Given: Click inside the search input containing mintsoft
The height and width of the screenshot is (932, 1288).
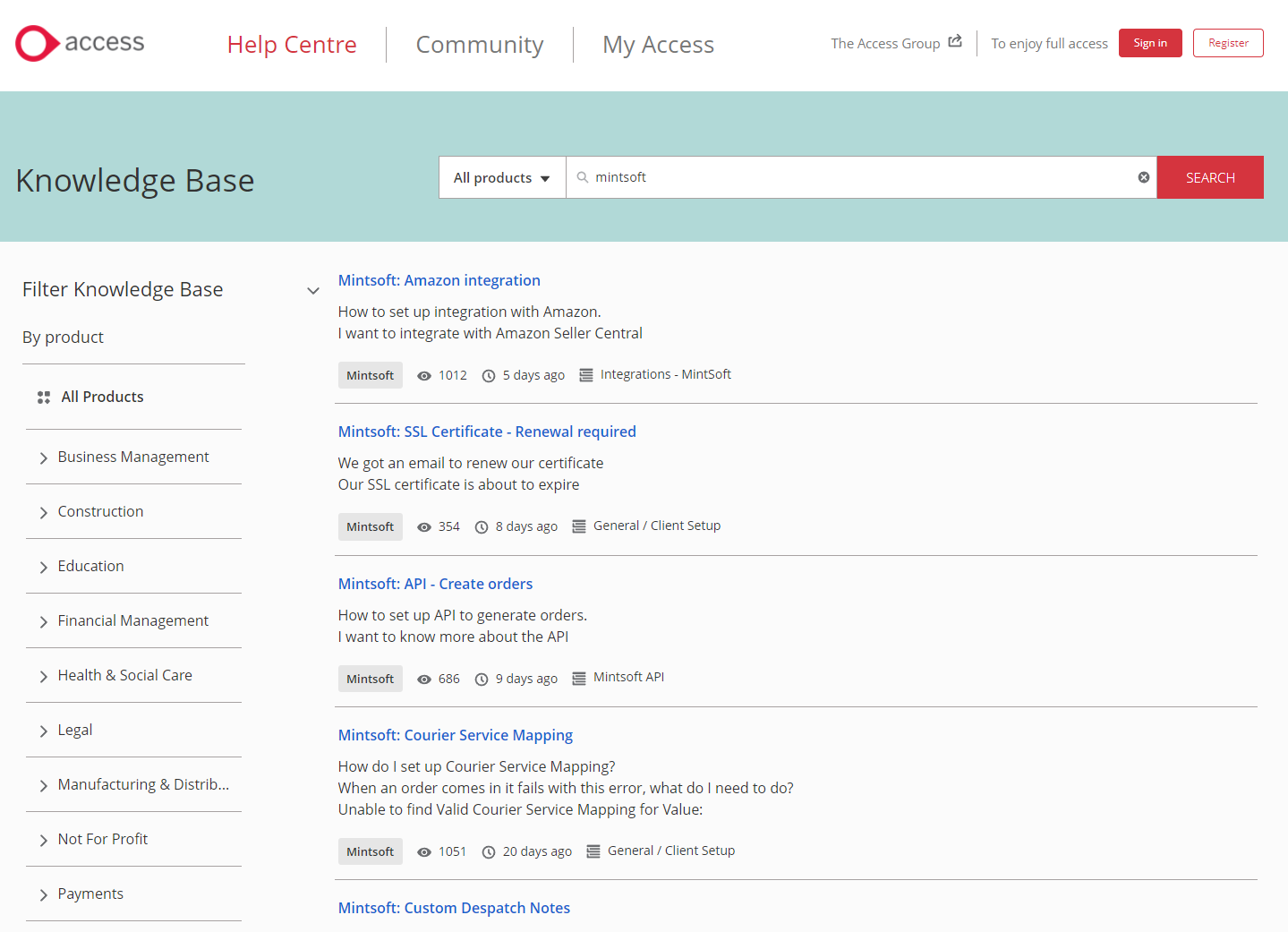Looking at the screenshot, I should pos(806,176).
